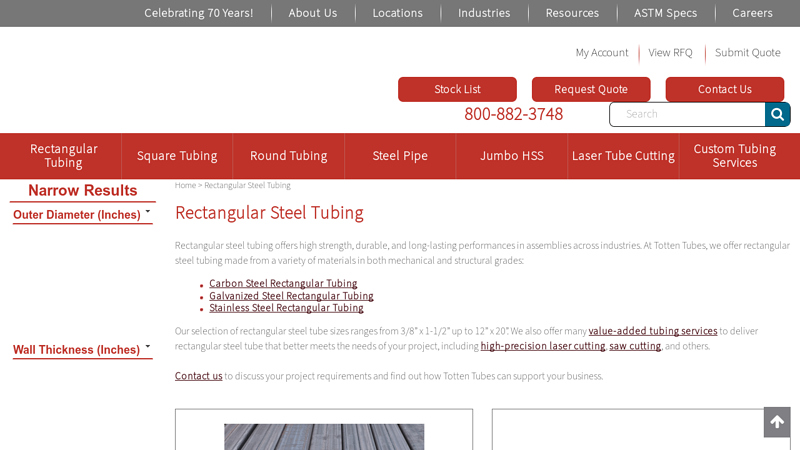Screen dimensions: 800x450
Task: Follow high-precision laser cutting link
Action: tap(543, 346)
